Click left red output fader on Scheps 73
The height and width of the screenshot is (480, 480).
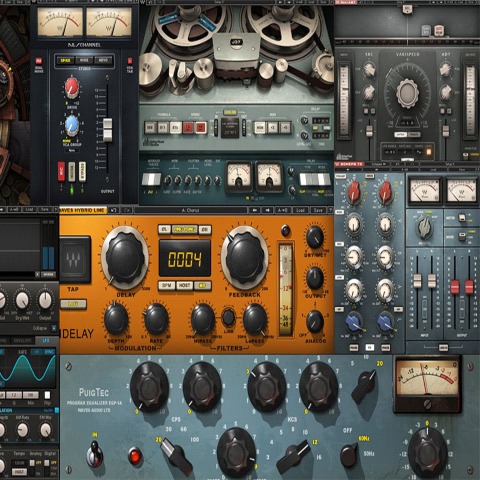pyautogui.click(x=455, y=287)
